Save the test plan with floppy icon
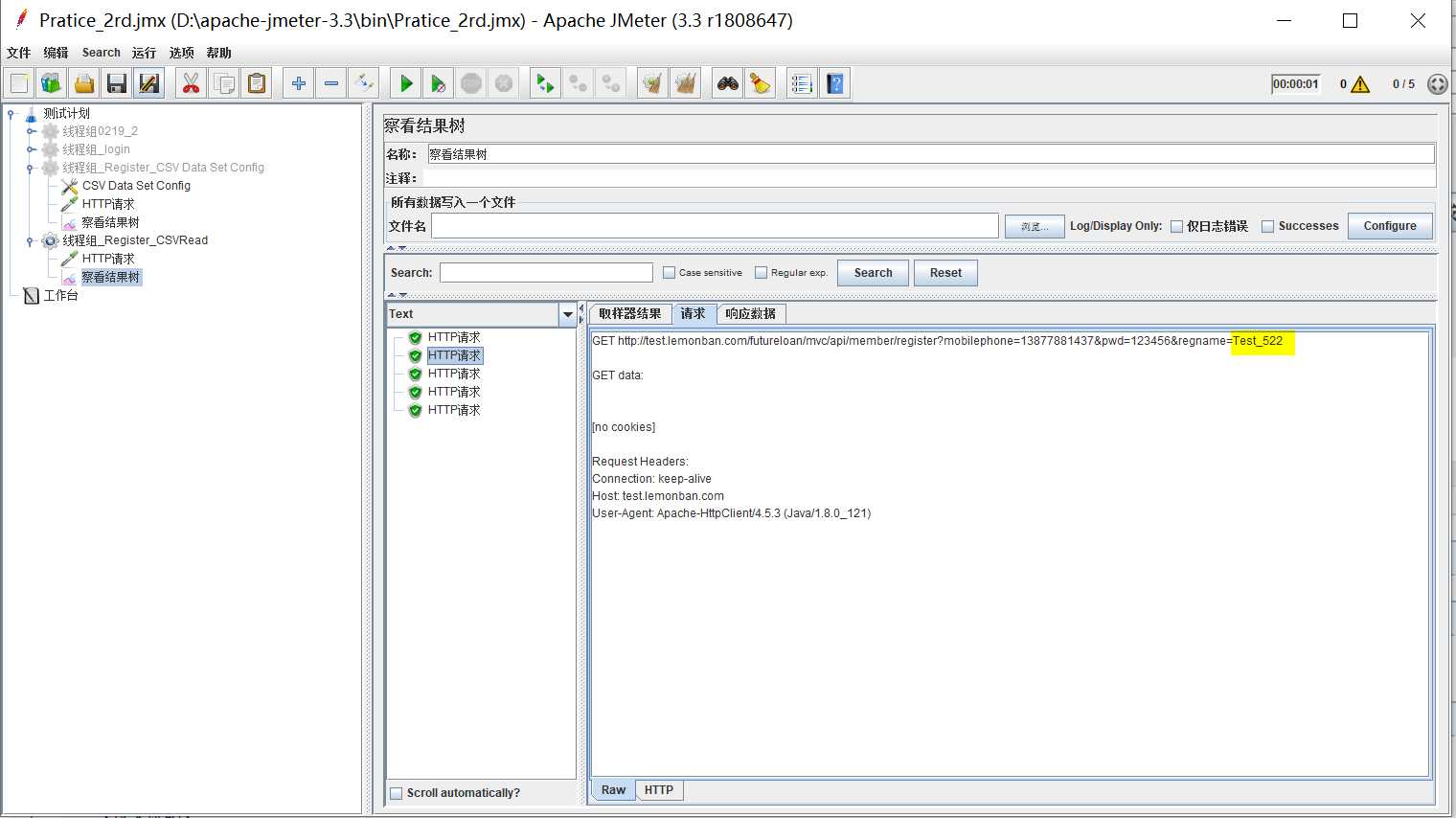This screenshot has height=818, width=1456. click(x=117, y=83)
